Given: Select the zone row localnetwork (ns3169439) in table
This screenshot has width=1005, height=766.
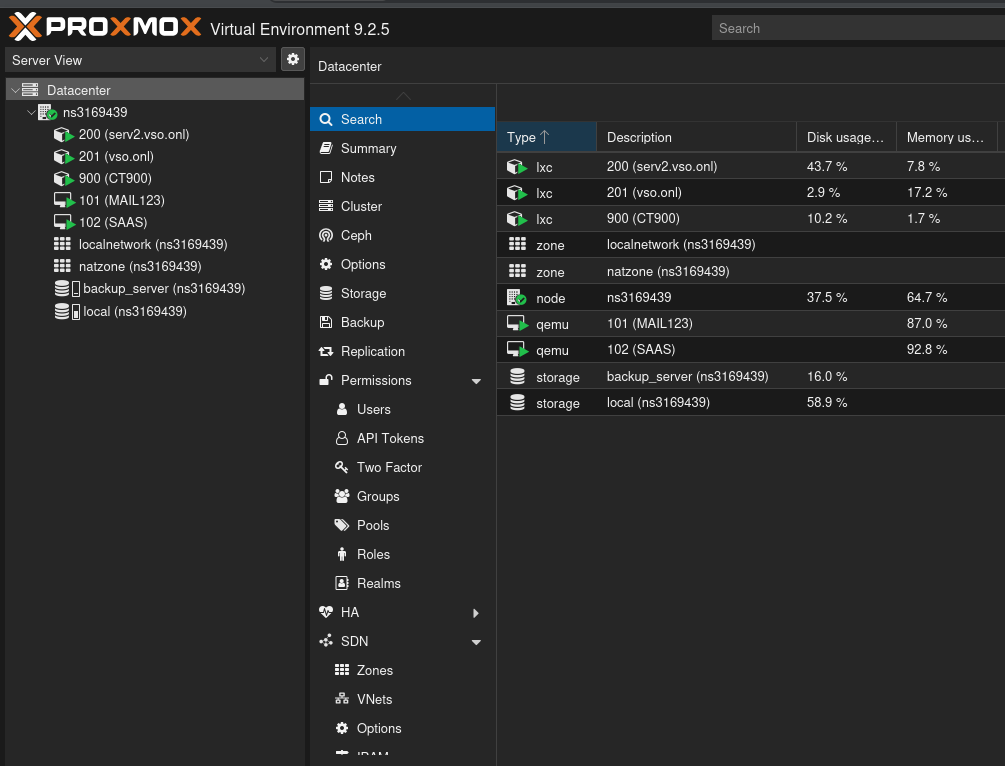Looking at the screenshot, I should (751, 245).
